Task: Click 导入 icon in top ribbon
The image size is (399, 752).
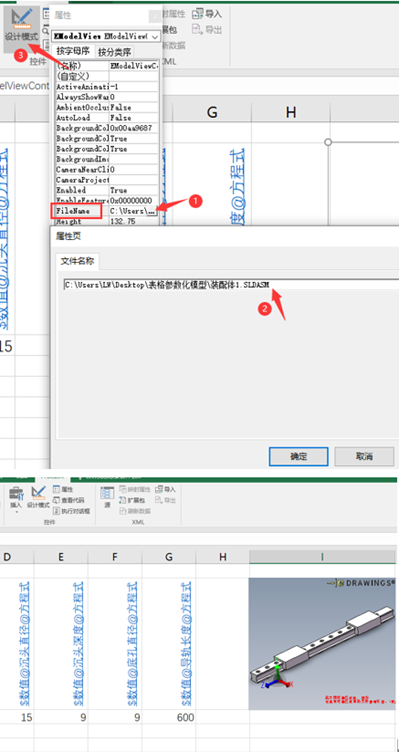Action: pos(207,14)
